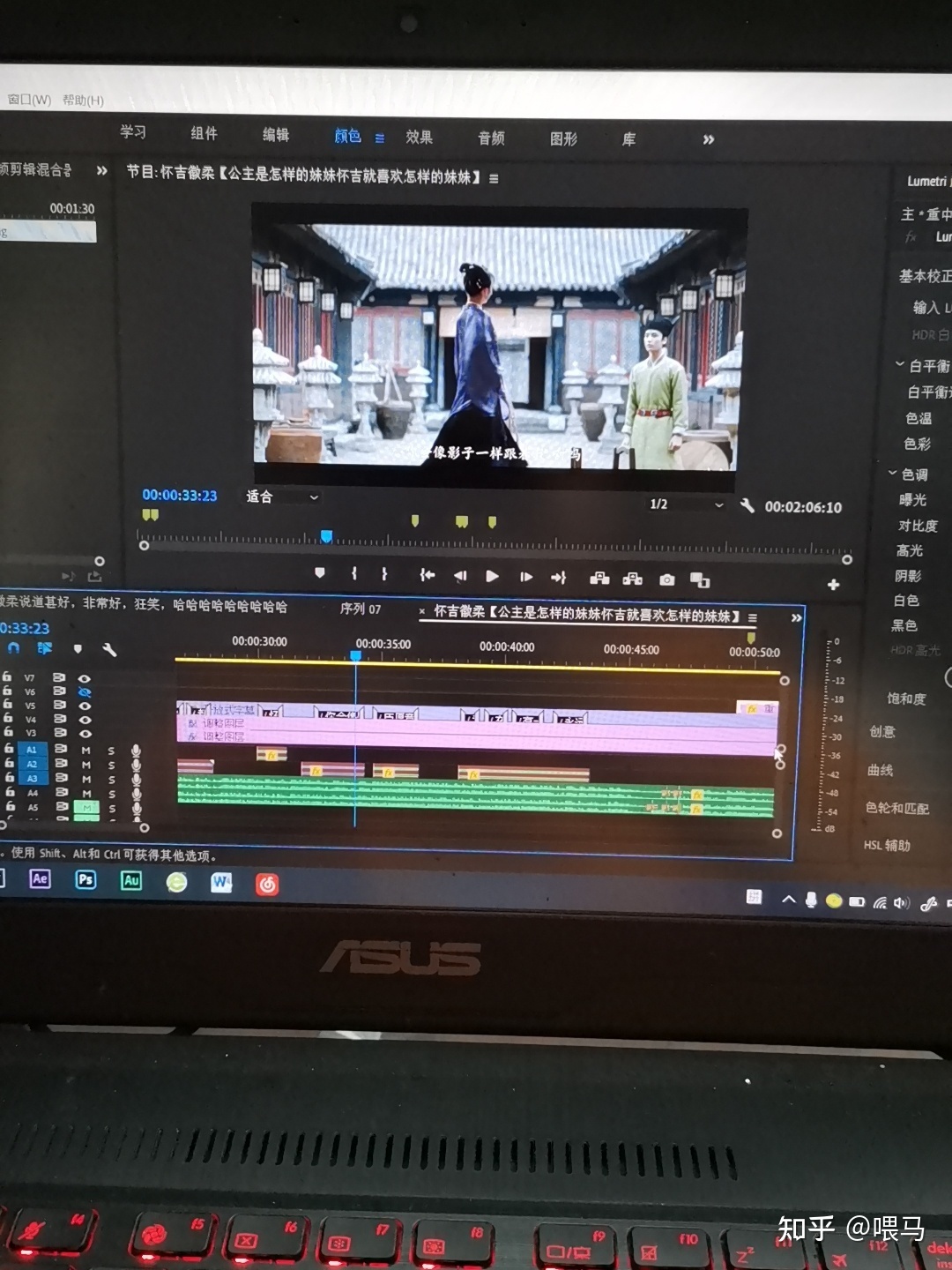Click the camera export frame icon under the monitor

click(x=666, y=579)
